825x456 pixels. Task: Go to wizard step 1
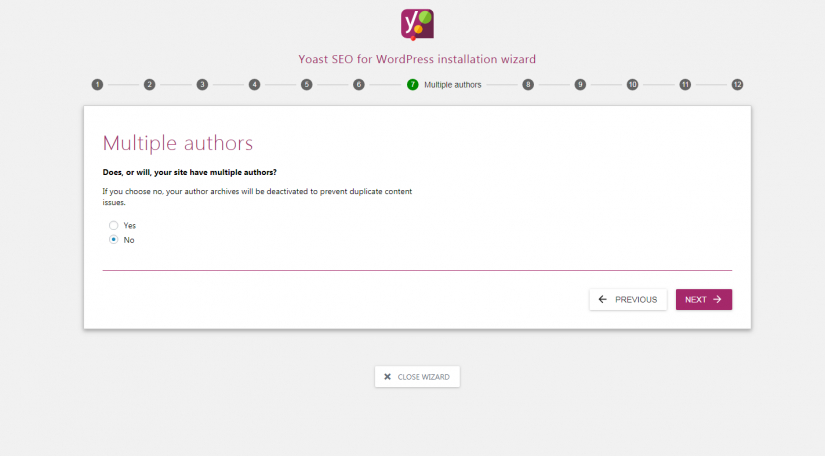(x=97, y=85)
